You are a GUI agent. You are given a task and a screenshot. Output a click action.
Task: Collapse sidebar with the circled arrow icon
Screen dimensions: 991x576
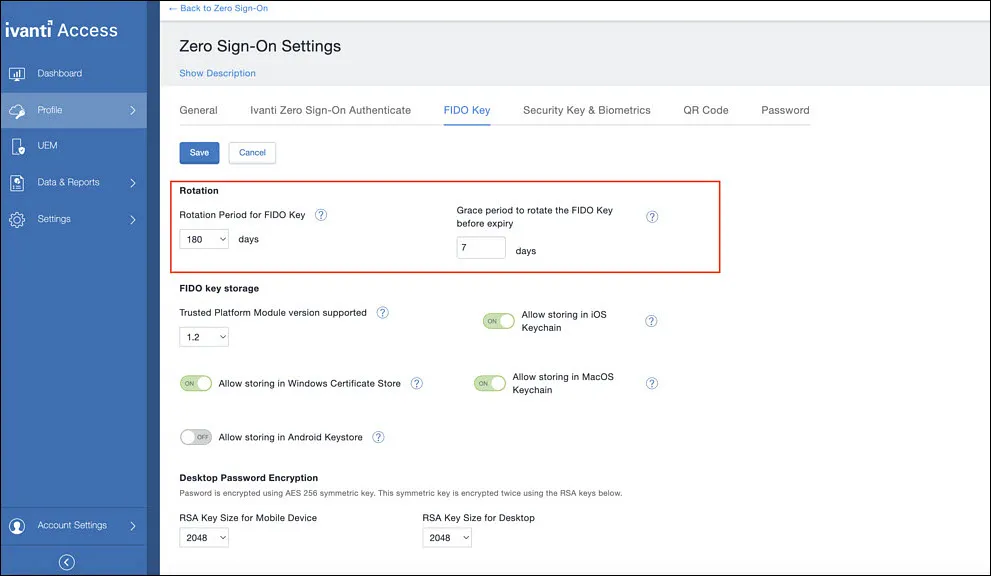coord(66,562)
